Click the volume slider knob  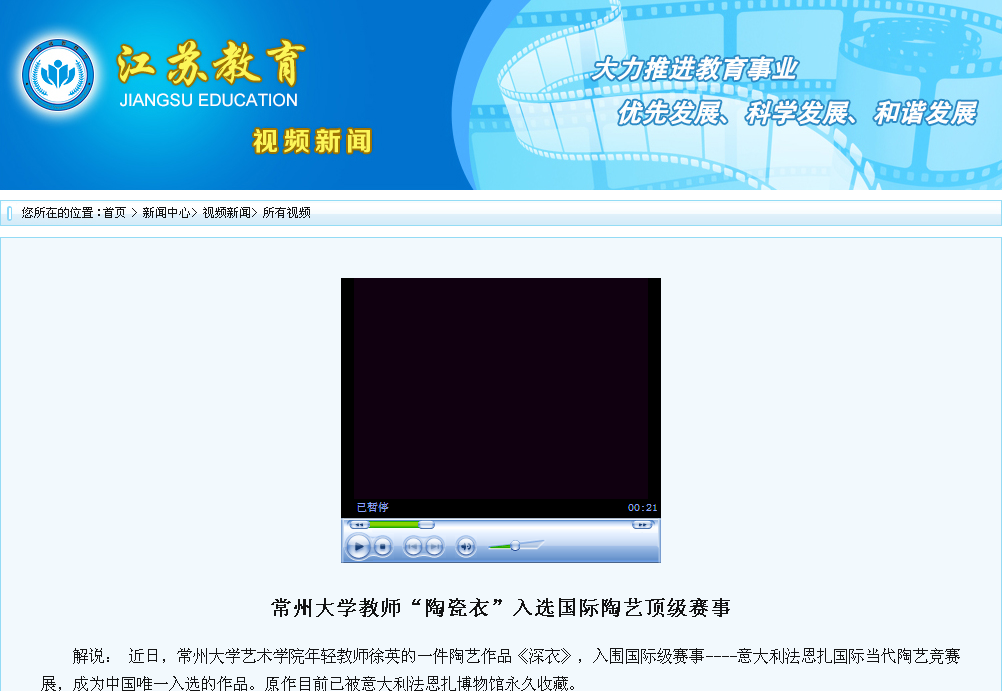tap(515, 545)
